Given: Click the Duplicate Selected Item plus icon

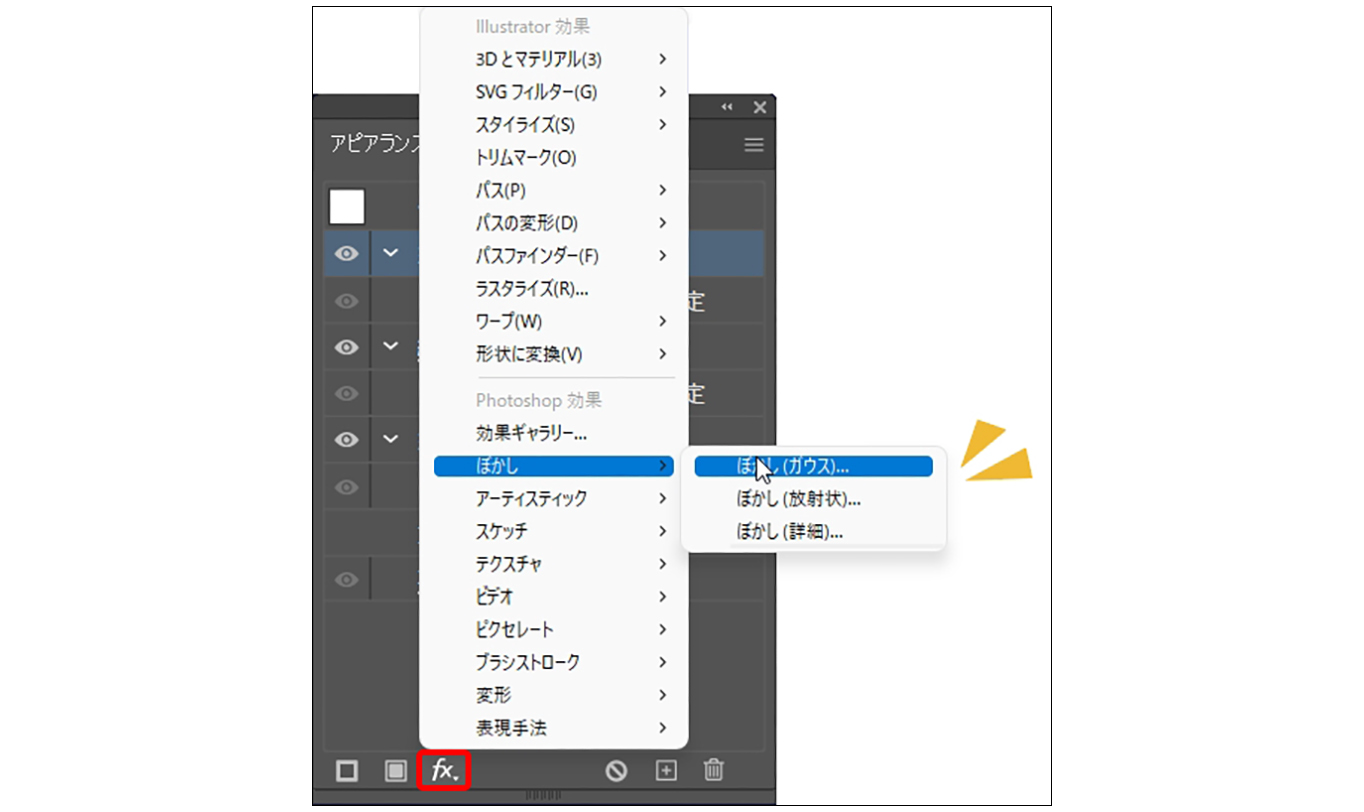Looking at the screenshot, I should click(666, 770).
